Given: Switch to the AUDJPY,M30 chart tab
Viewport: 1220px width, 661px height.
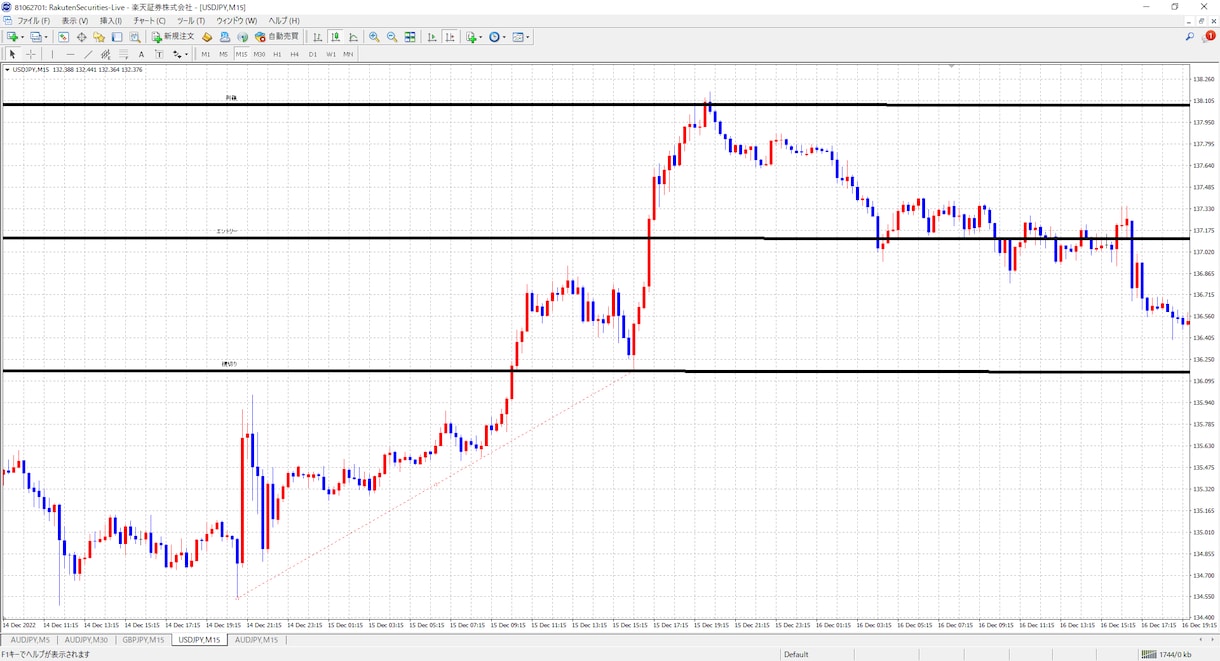Looking at the screenshot, I should click(x=86, y=640).
